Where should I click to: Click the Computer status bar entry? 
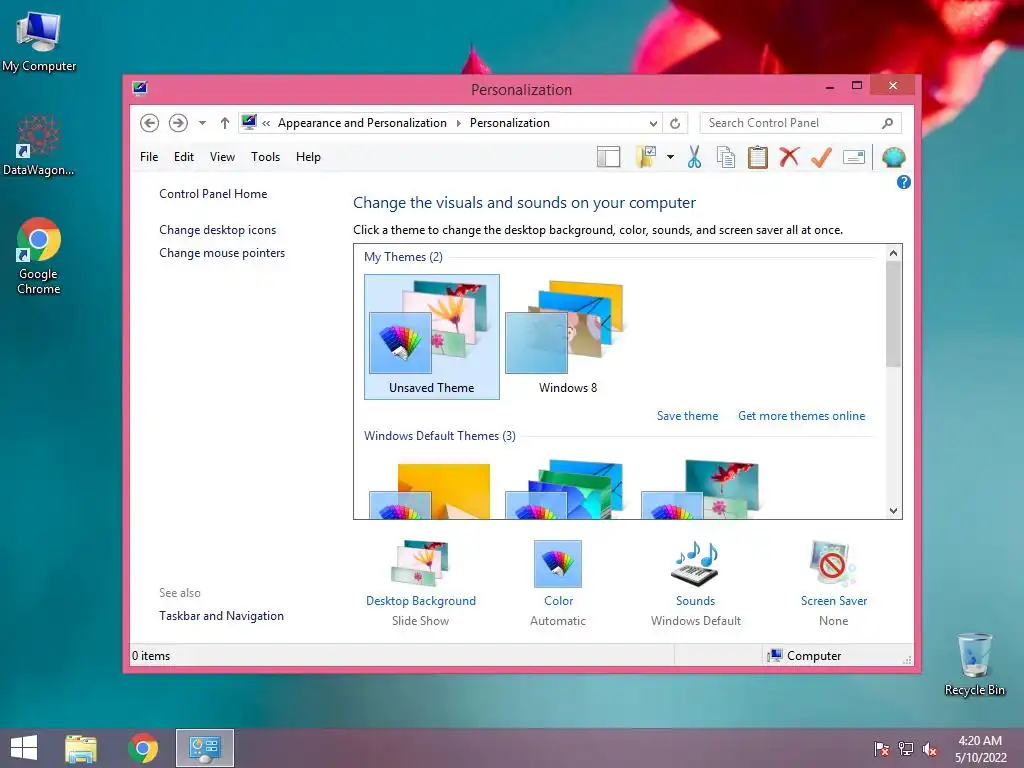[x=805, y=656]
